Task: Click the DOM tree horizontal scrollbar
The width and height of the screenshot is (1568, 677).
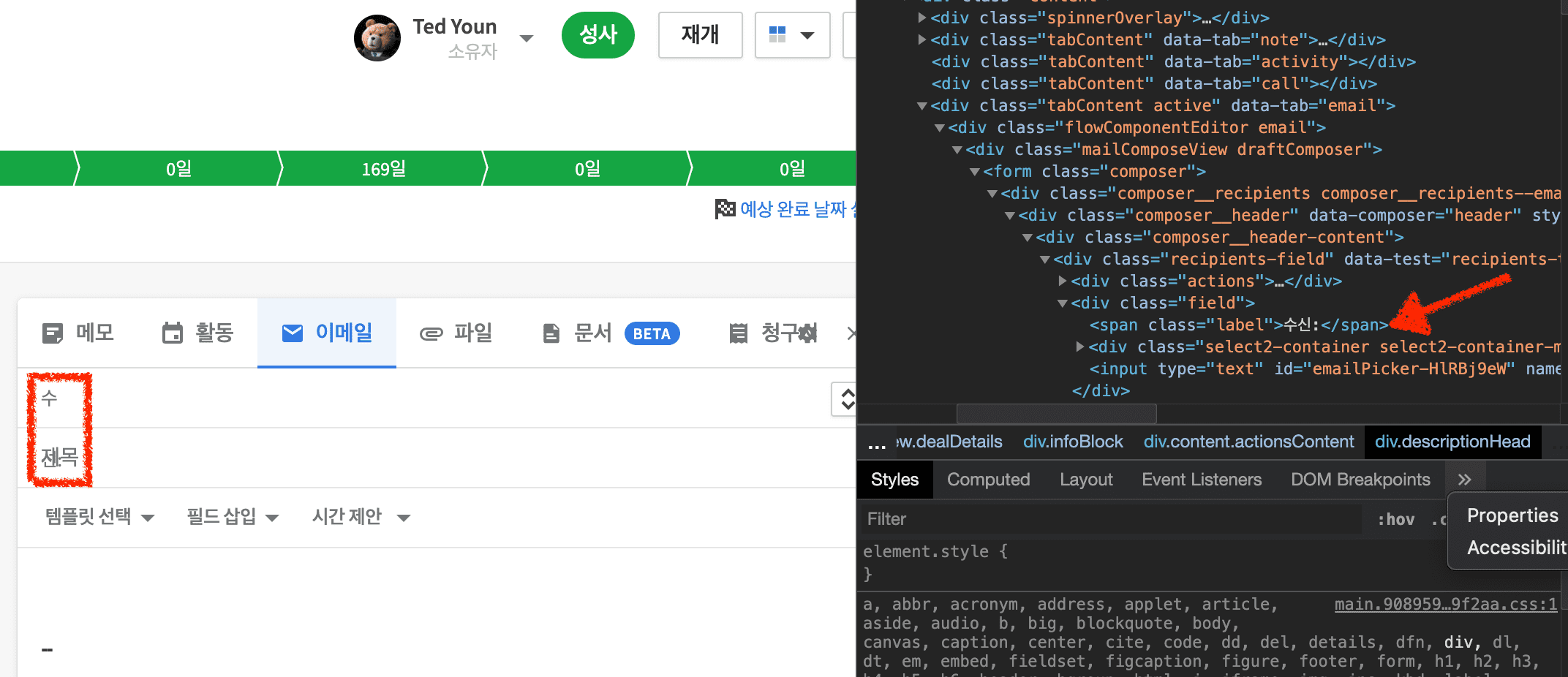Action: tap(1056, 414)
